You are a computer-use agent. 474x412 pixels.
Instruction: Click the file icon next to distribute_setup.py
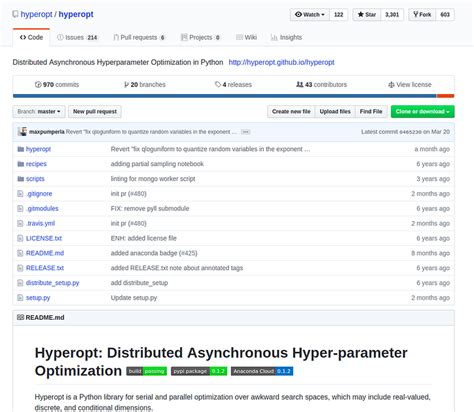tap(20, 283)
